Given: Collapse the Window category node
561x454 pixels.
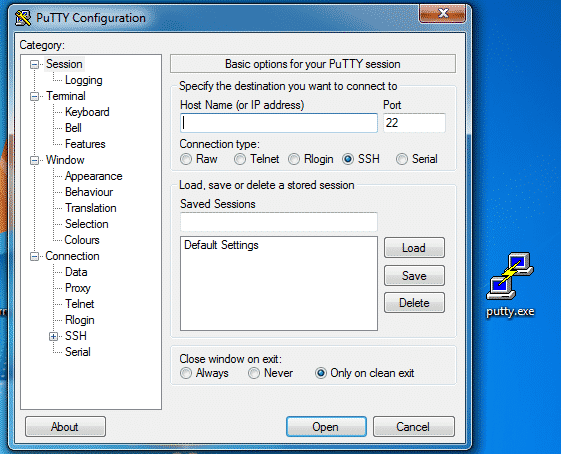Looking at the screenshot, I should (34, 160).
